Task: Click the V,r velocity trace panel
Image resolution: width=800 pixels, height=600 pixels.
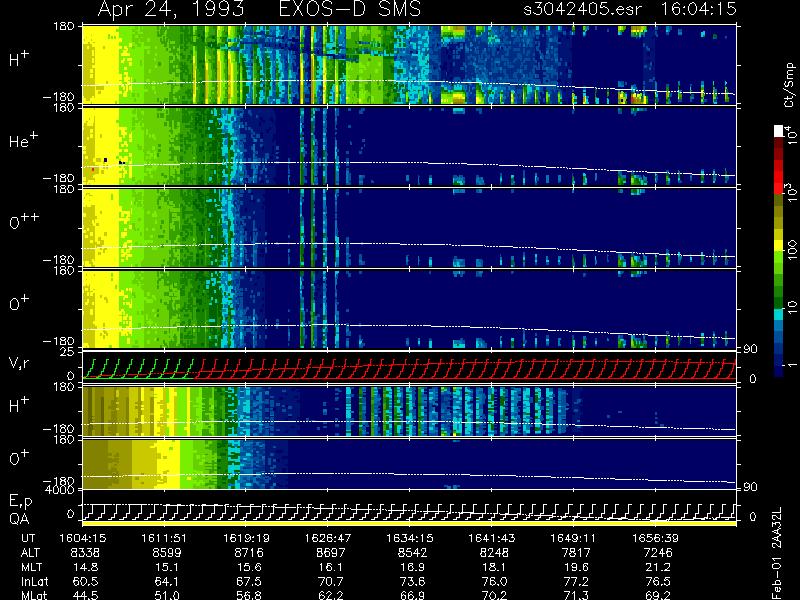Action: point(409,367)
